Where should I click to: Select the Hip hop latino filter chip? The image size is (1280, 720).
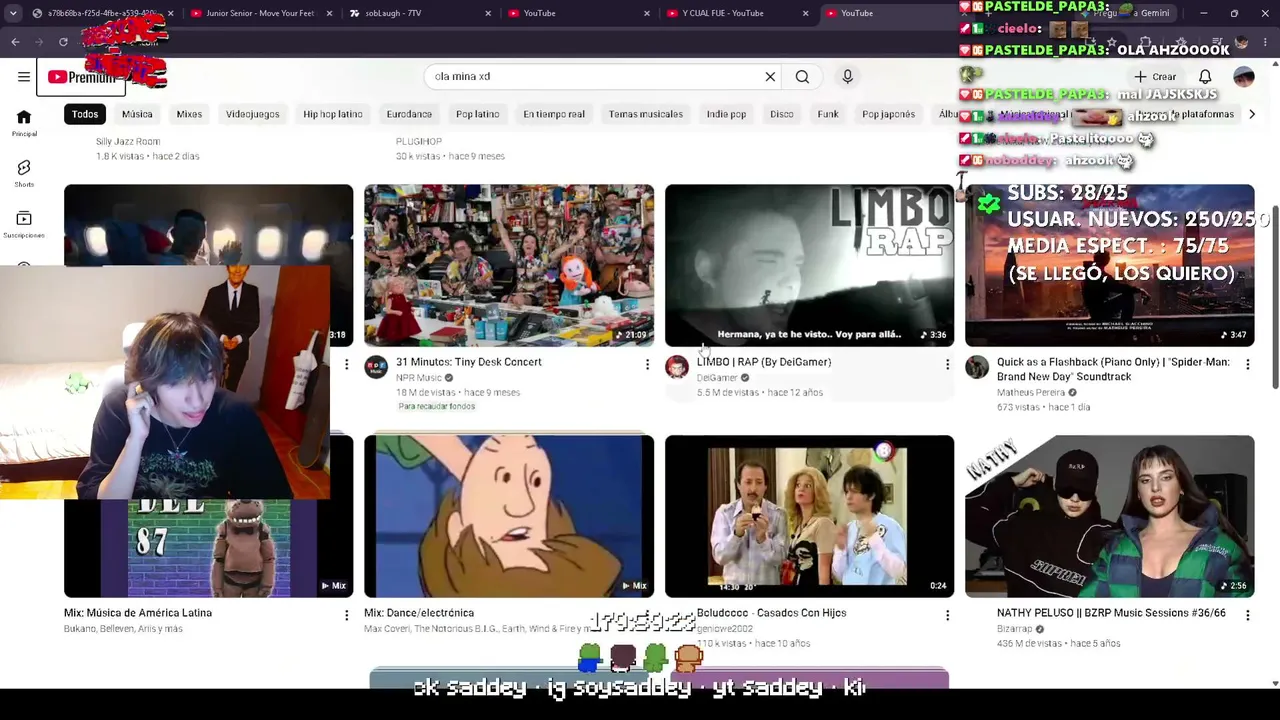pyautogui.click(x=333, y=114)
